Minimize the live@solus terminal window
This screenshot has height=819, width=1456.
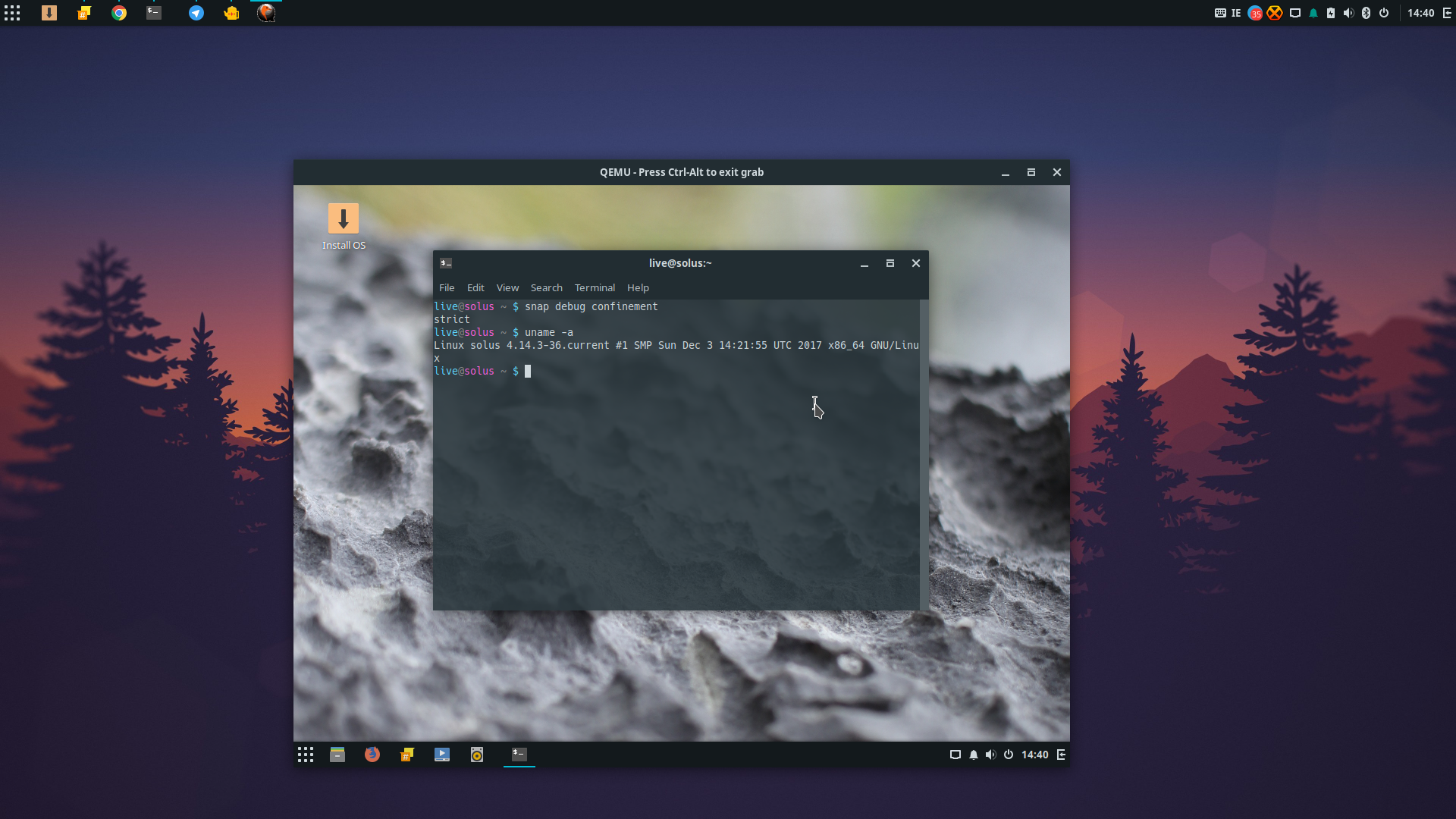(864, 263)
